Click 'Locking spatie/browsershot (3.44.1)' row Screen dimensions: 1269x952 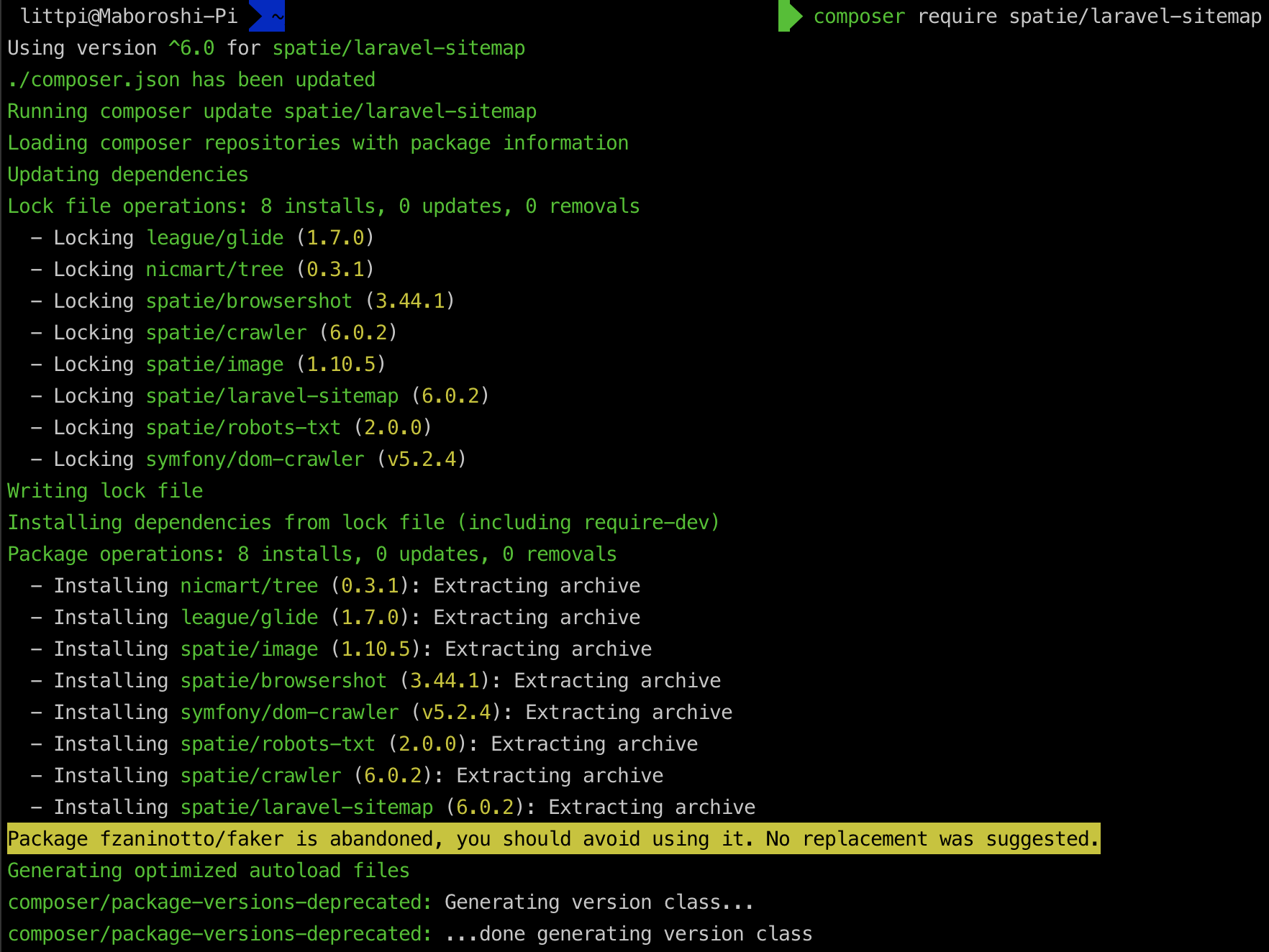tap(242, 301)
